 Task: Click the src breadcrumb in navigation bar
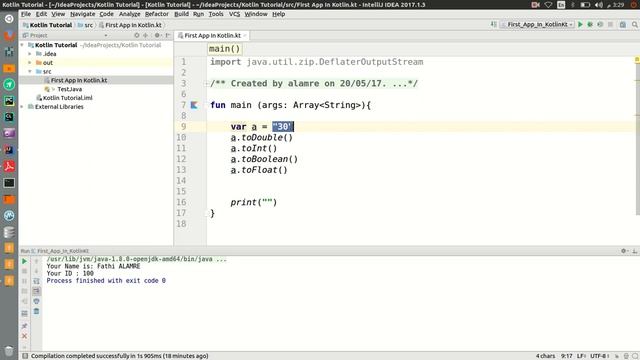pyautogui.click(x=85, y=25)
